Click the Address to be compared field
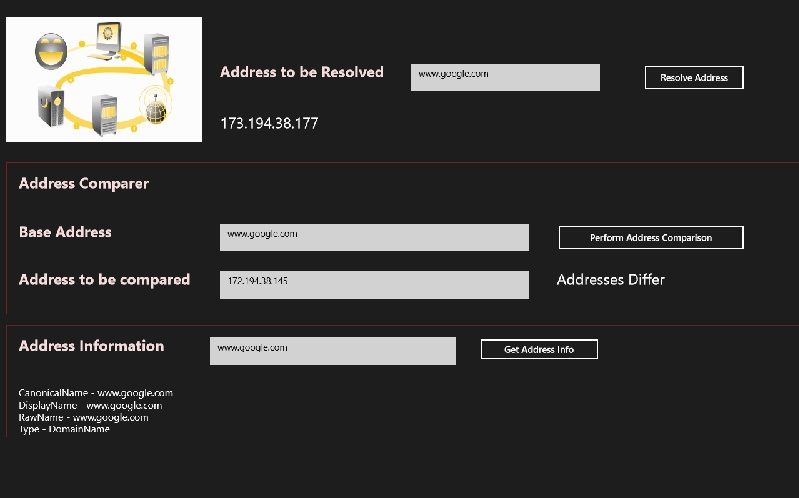 point(374,285)
